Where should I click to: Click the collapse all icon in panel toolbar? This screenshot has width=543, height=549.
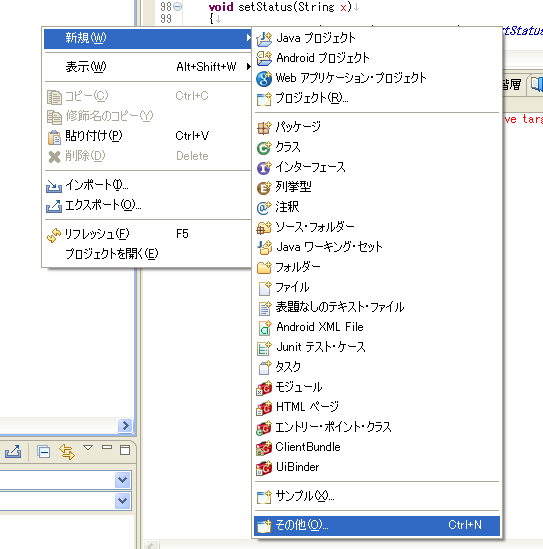[43, 452]
